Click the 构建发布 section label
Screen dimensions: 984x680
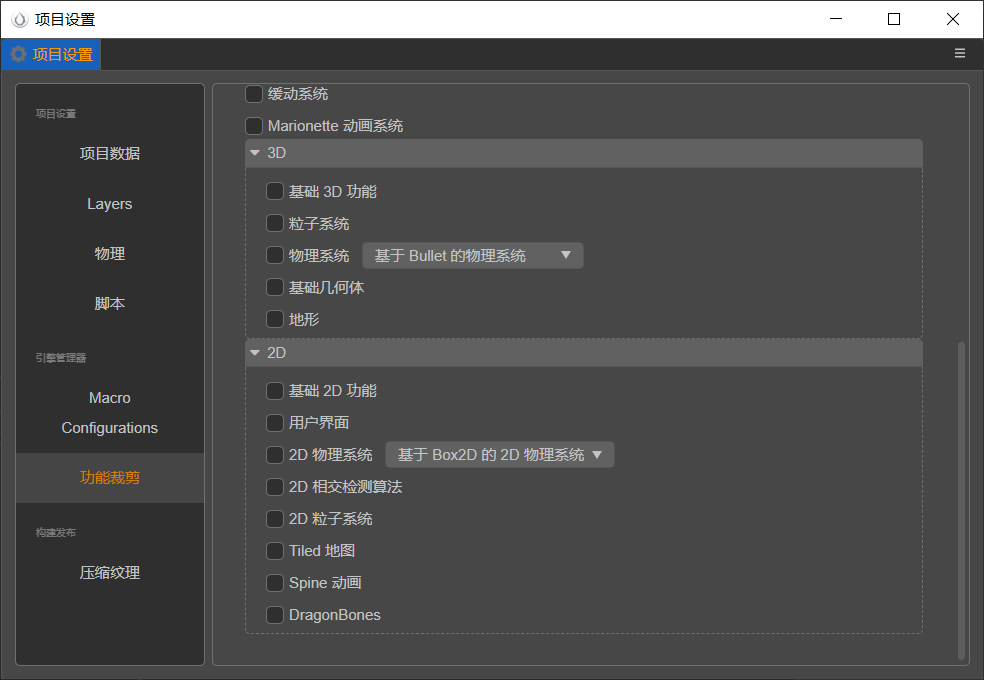point(56,533)
